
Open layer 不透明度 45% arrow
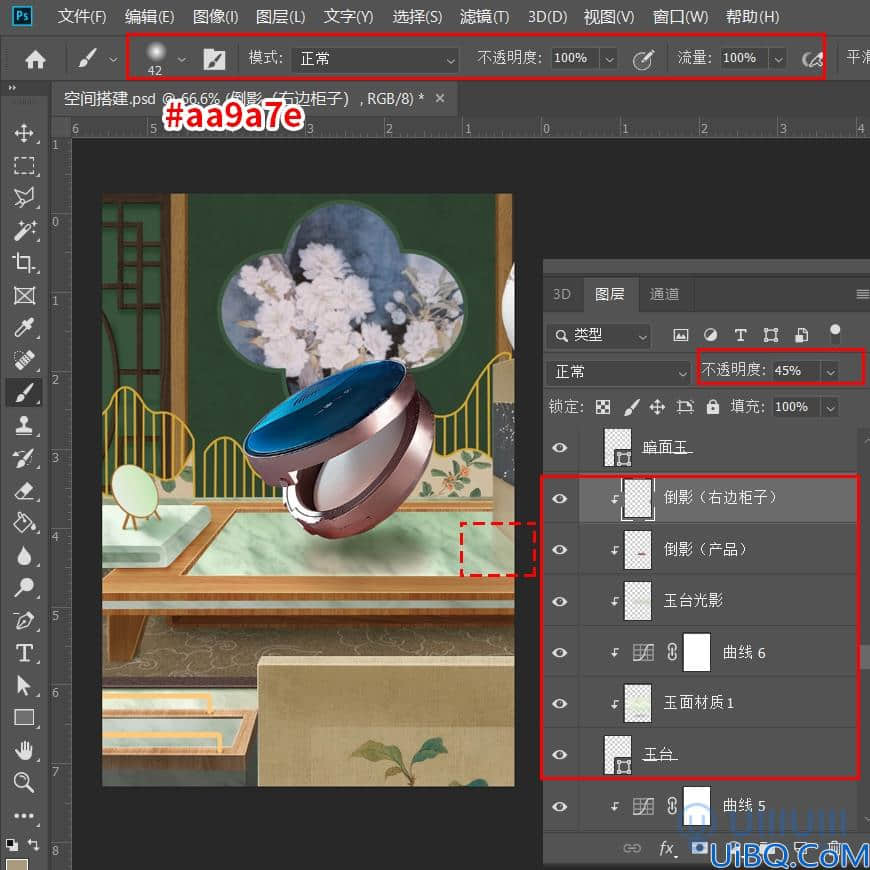831,372
